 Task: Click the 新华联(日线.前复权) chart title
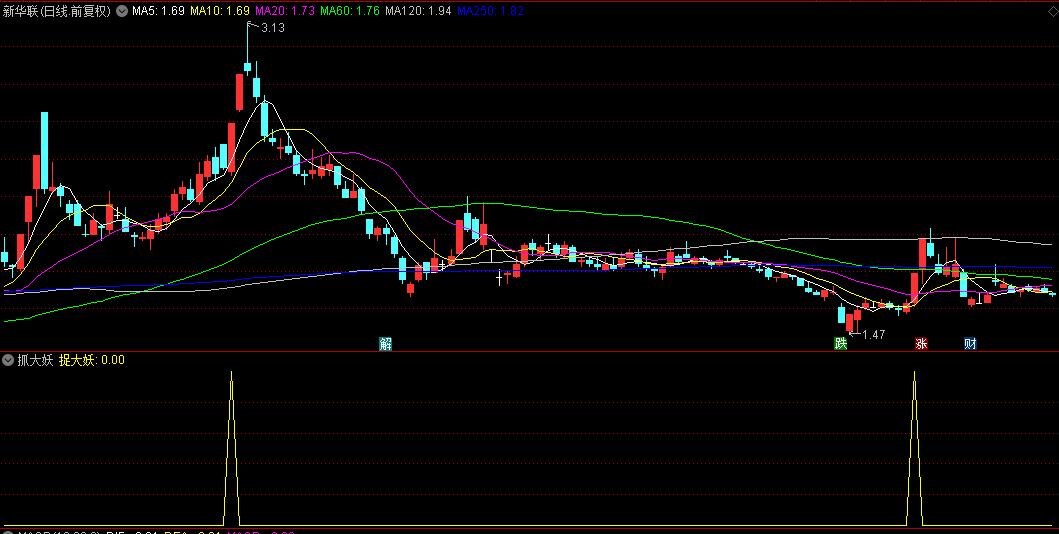[x=57, y=11]
